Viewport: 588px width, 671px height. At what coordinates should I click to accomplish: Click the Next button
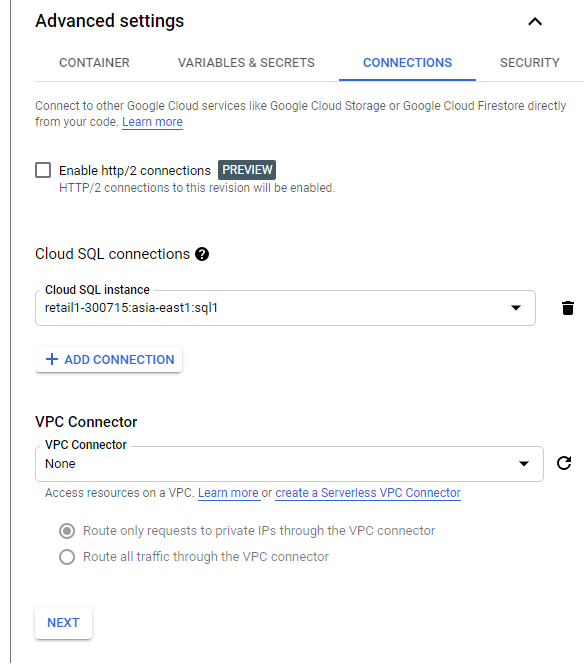(63, 623)
